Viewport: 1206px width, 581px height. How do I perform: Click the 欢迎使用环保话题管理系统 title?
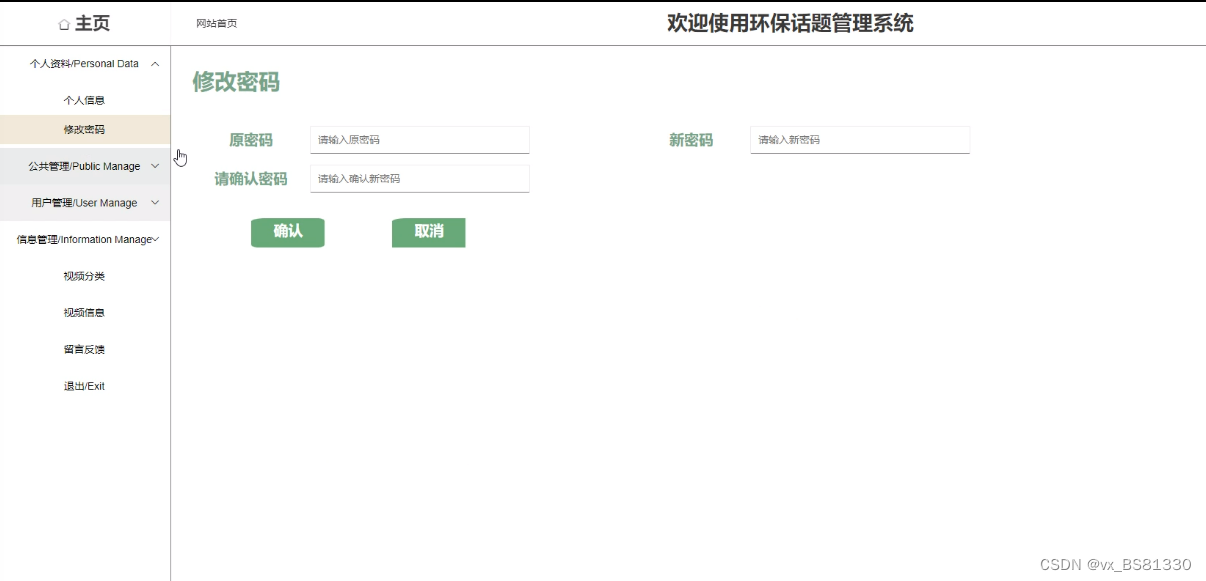(x=790, y=23)
